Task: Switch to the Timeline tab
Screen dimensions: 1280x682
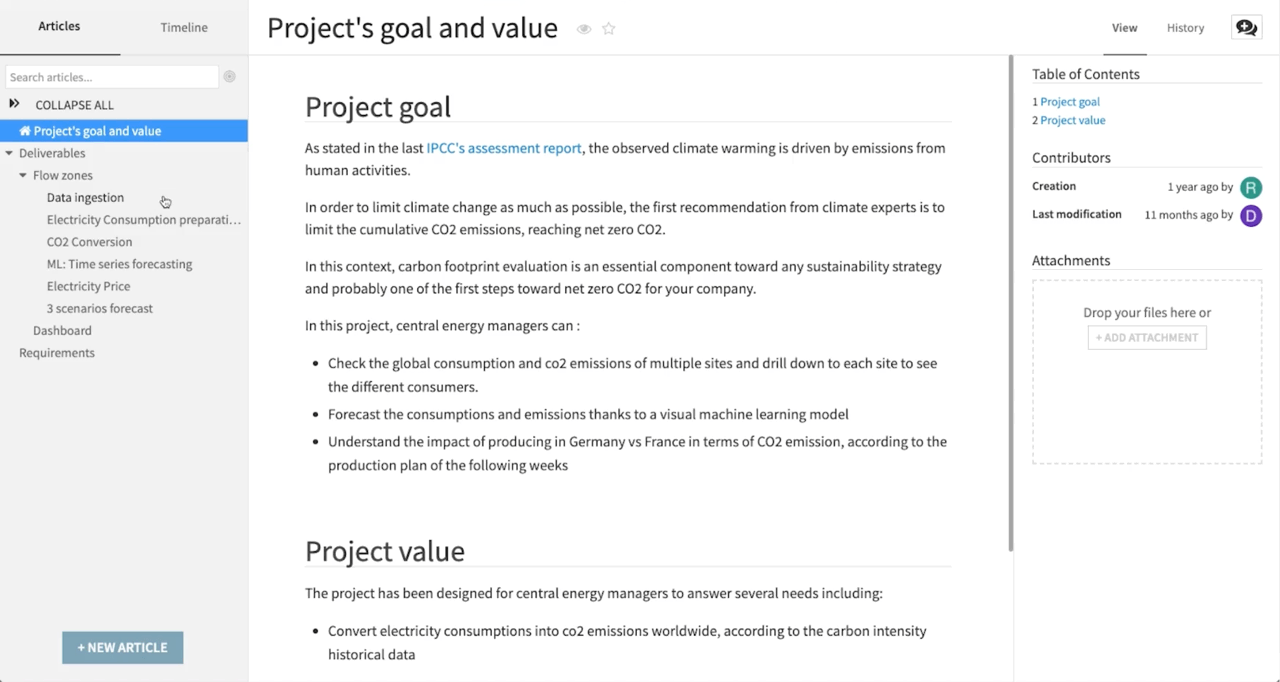Action: [x=183, y=27]
